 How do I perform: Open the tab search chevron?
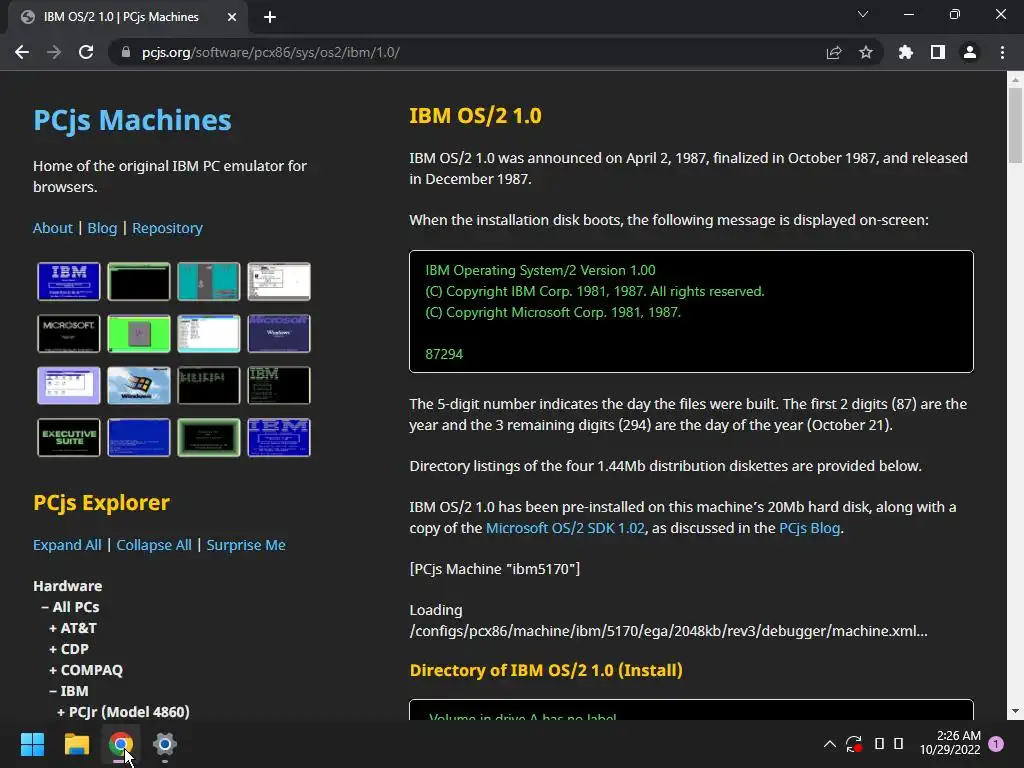863,14
